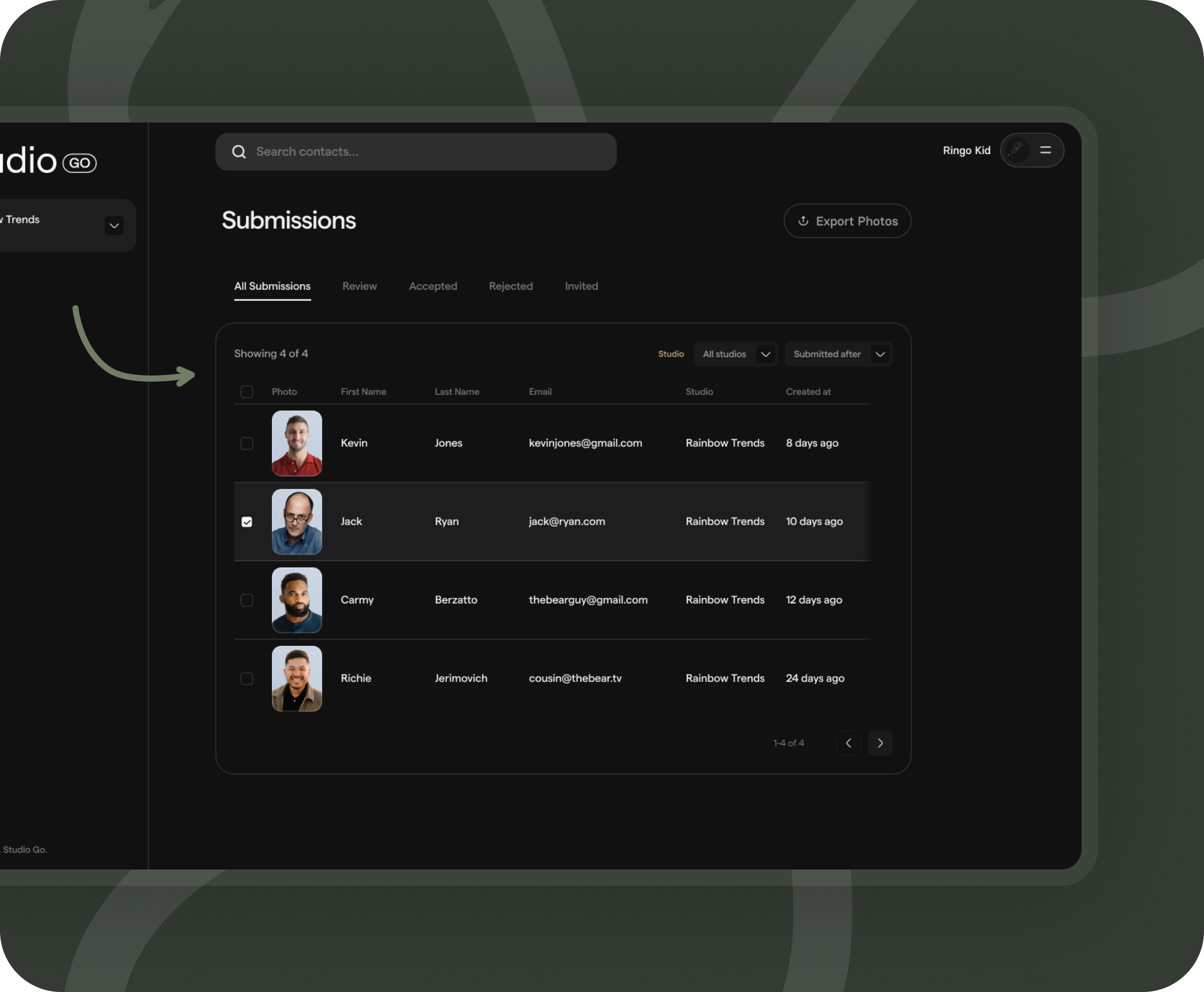Click the Export Photos button
Image resolution: width=1204 pixels, height=992 pixels.
tap(847, 221)
